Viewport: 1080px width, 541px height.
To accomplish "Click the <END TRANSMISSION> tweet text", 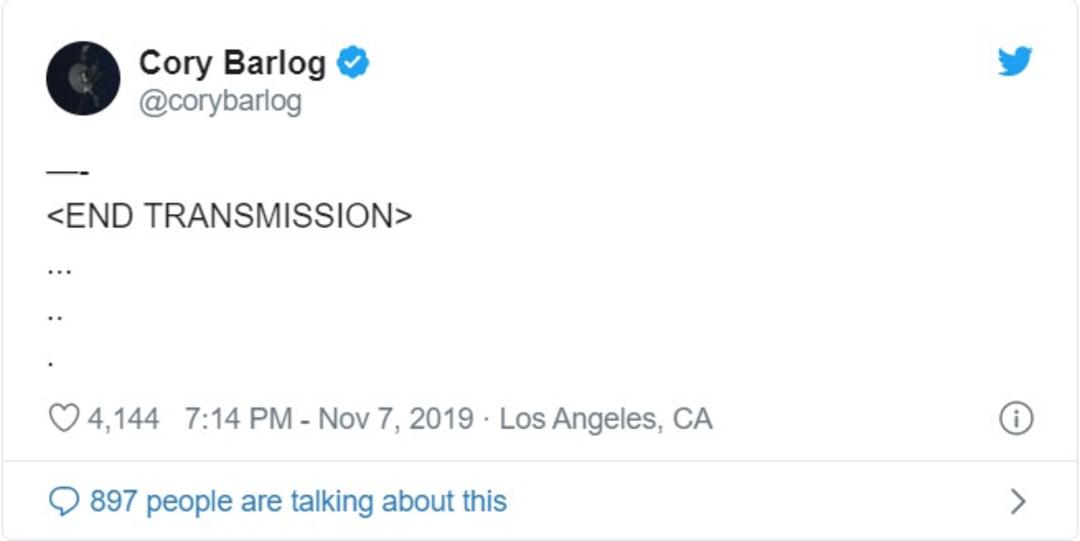I will [x=229, y=216].
